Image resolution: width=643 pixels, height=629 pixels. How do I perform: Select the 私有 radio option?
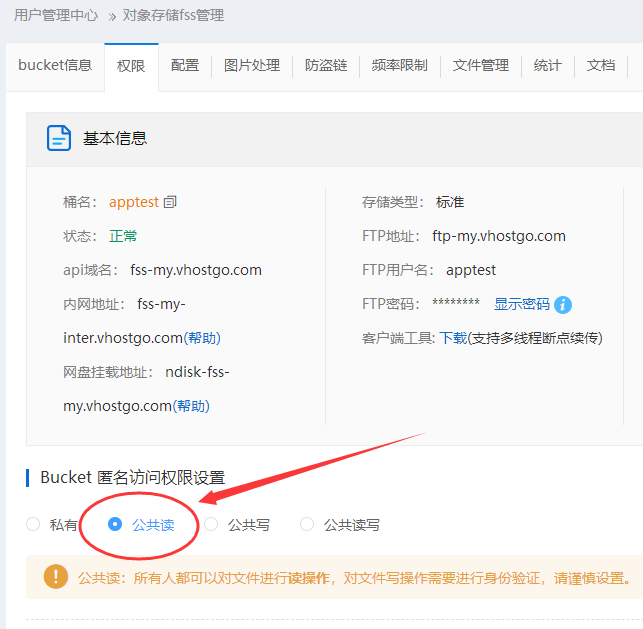pyautogui.click(x=33, y=524)
